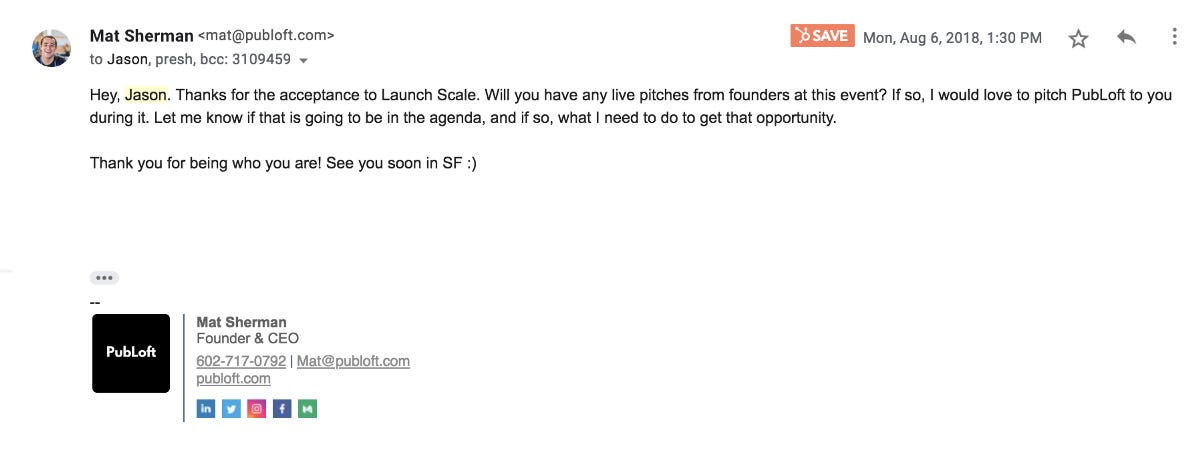
Task: Star this email from Mat Sherman
Action: tap(1078, 38)
